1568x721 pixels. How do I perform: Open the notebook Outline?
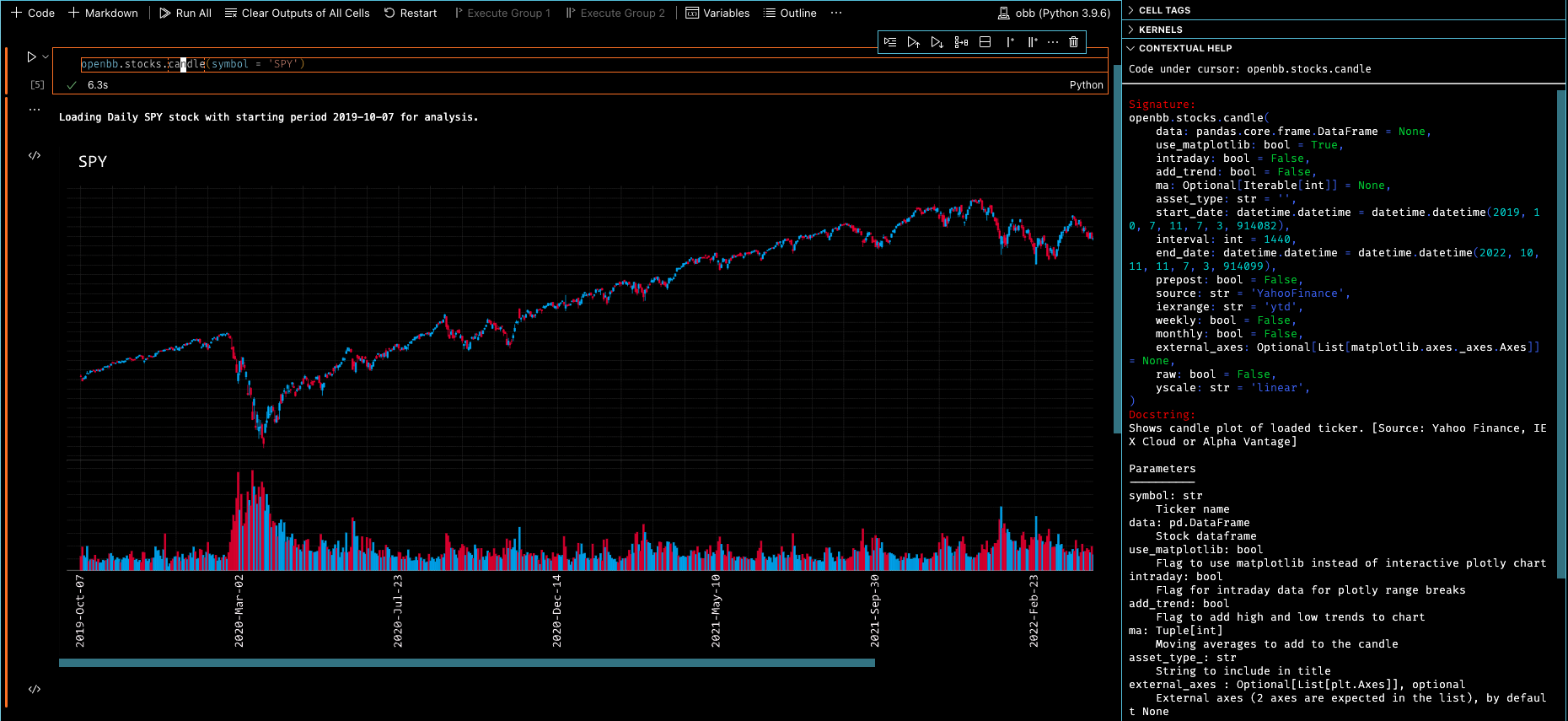790,13
